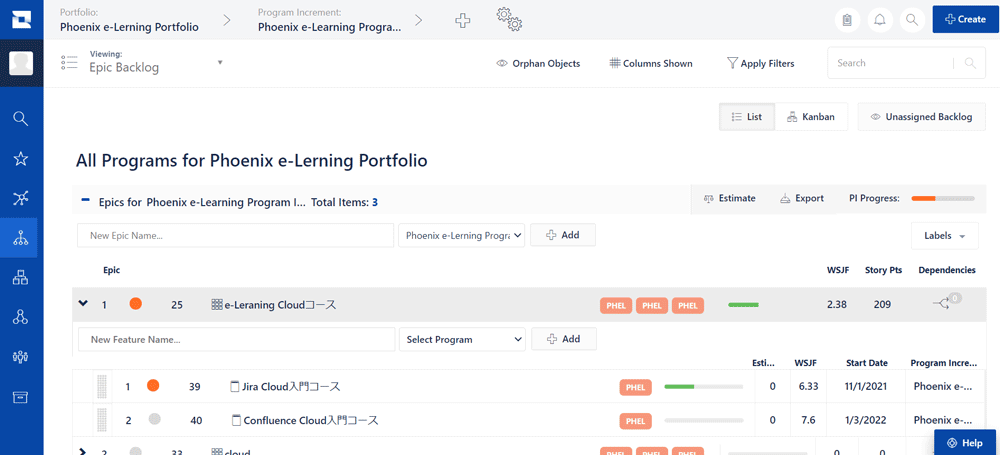
Task: Focus the New Epic Name field
Action: tap(235, 235)
